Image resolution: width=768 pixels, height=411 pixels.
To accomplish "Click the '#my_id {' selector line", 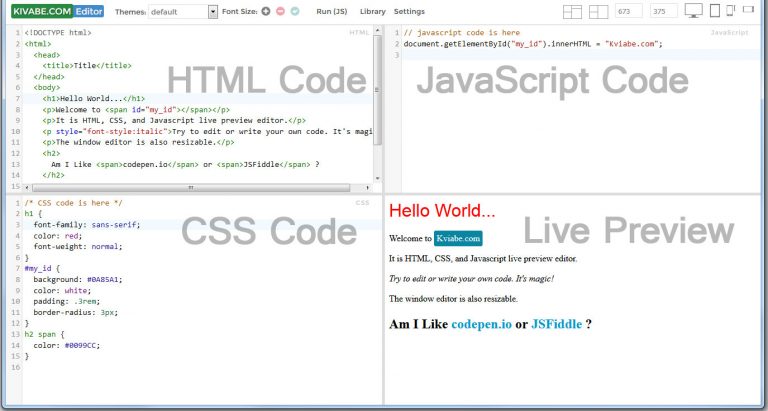I will tap(42, 268).
